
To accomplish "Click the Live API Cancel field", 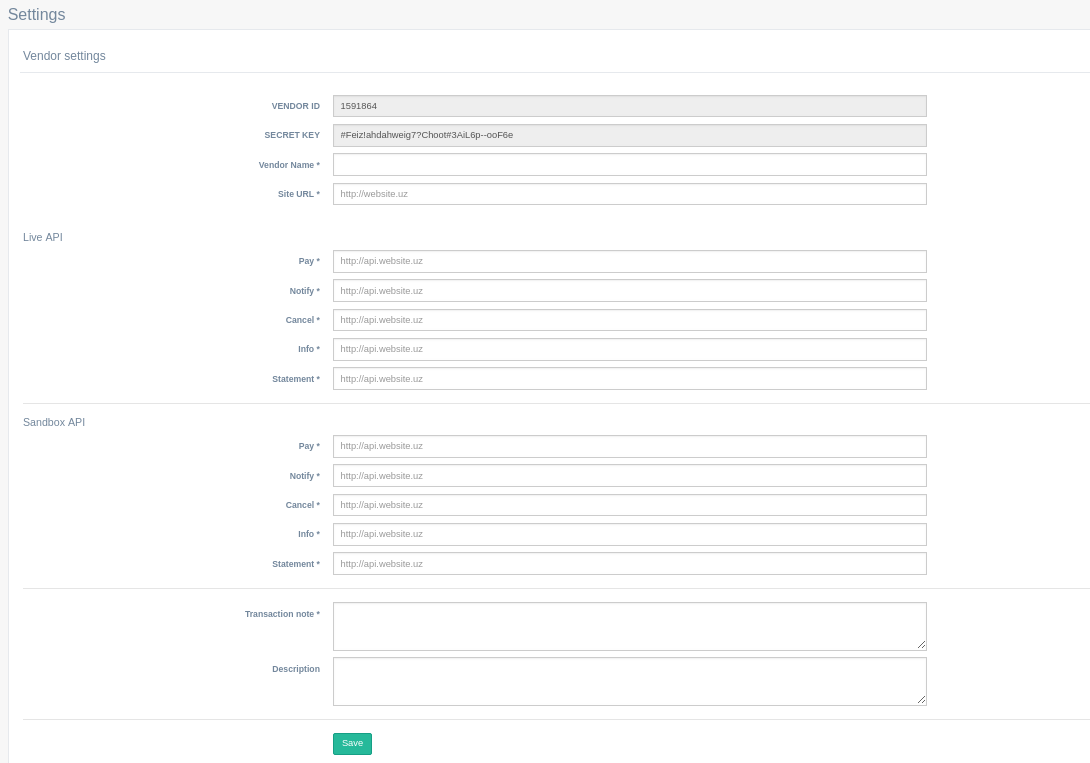I will [629, 320].
